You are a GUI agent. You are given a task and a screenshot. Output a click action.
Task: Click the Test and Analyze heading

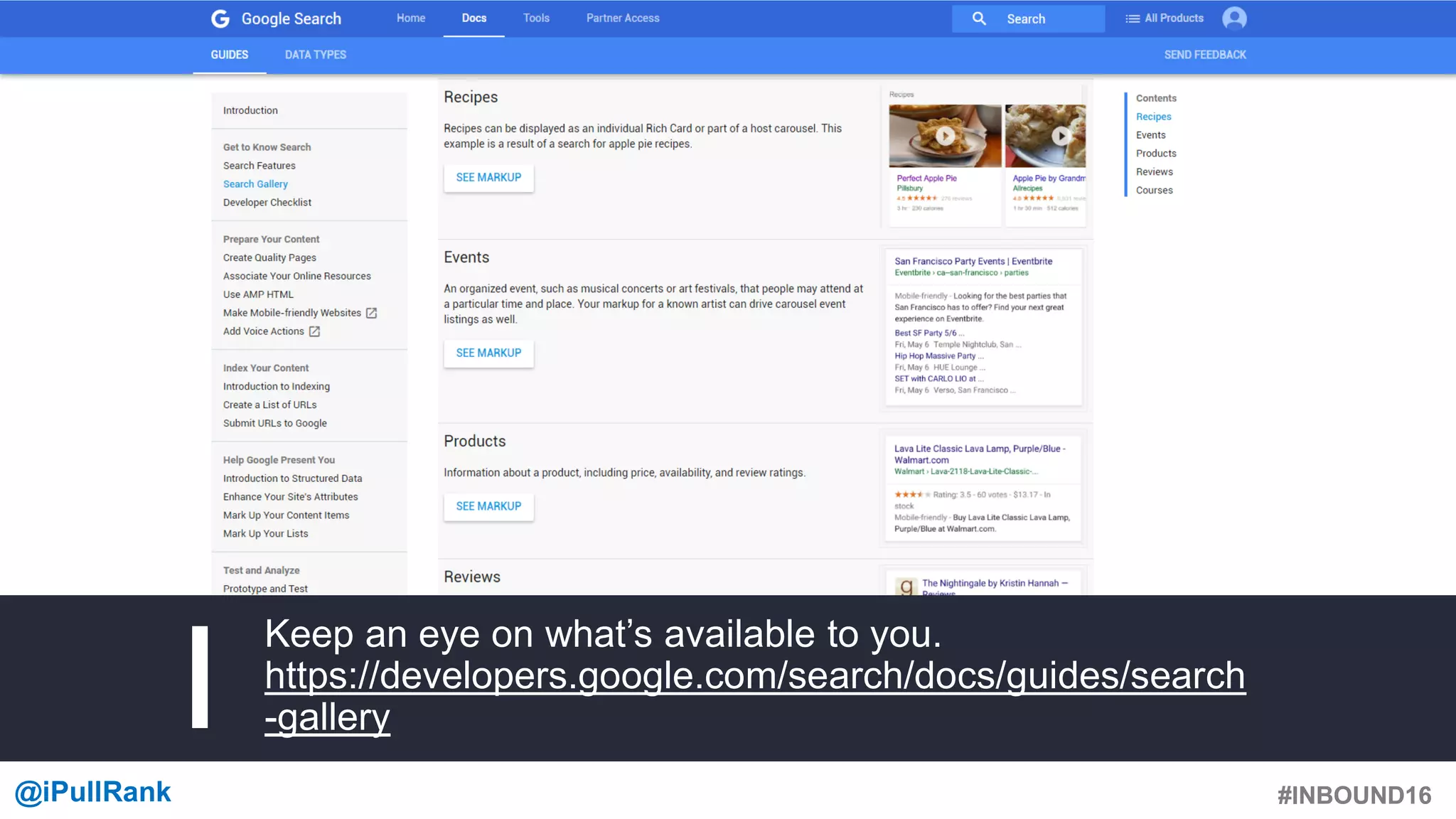[x=261, y=570]
